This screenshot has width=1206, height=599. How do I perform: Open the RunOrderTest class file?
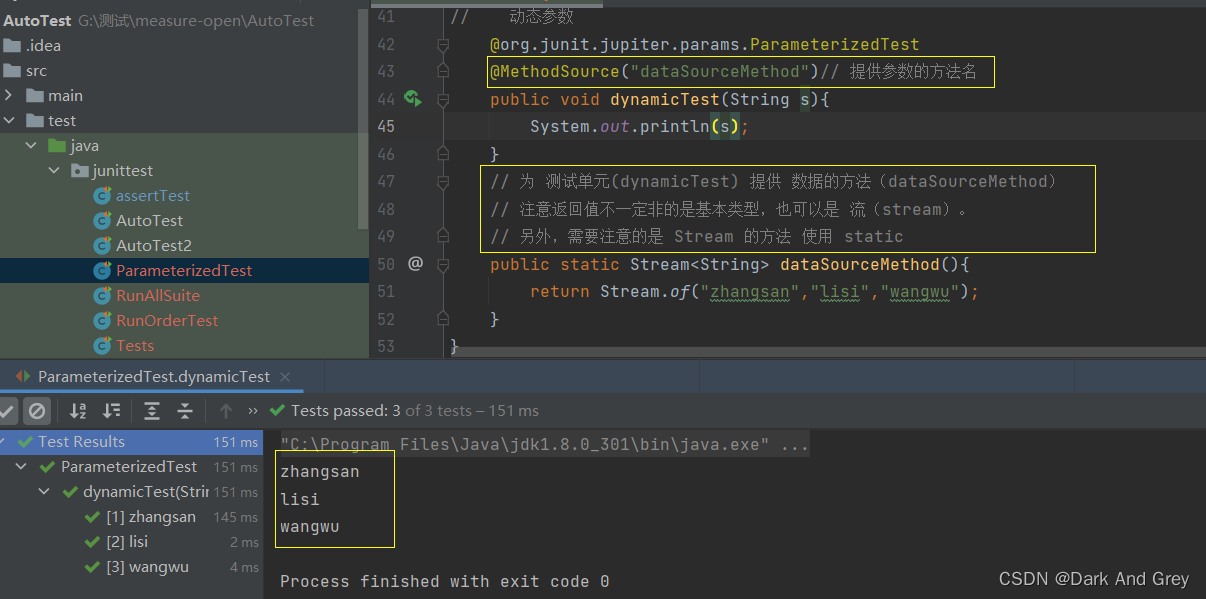(x=167, y=321)
